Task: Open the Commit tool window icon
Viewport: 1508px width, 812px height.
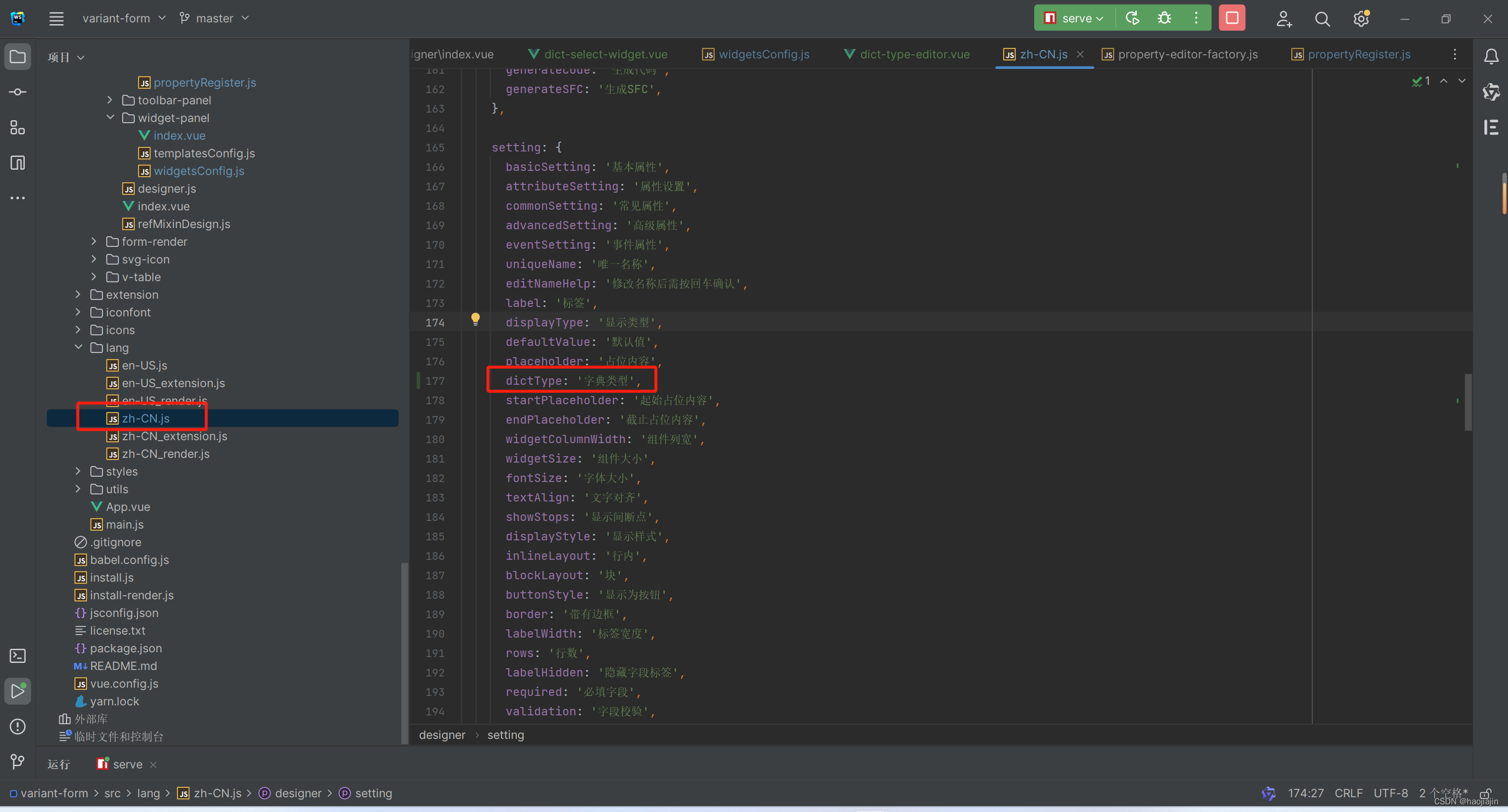Action: [18, 93]
